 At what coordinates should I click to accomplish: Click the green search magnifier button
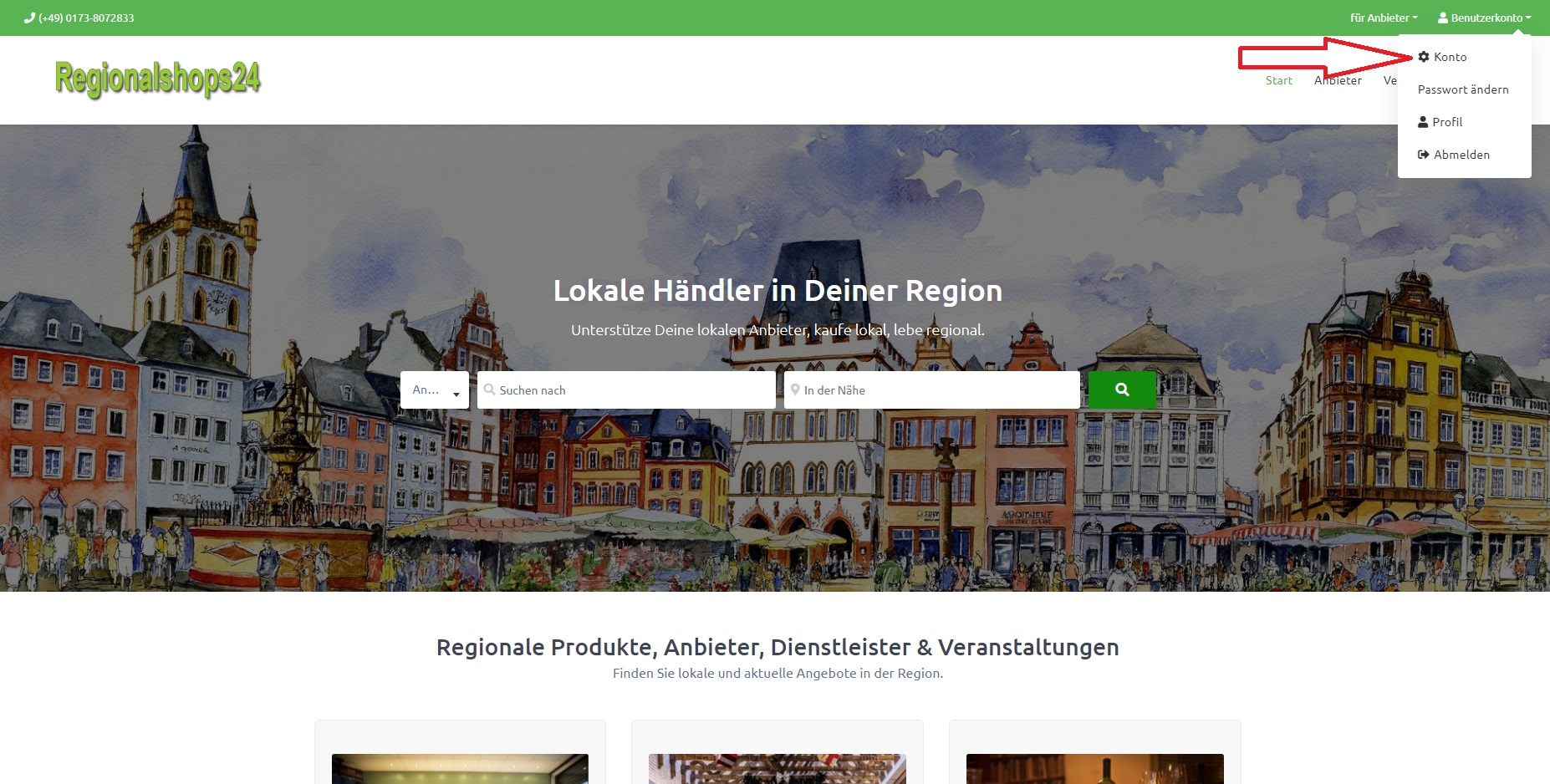pos(1122,389)
